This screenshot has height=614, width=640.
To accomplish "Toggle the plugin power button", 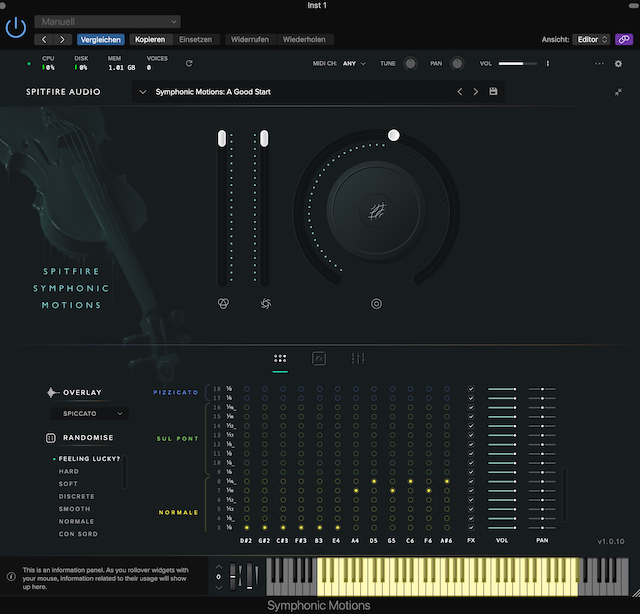I will pos(16,28).
